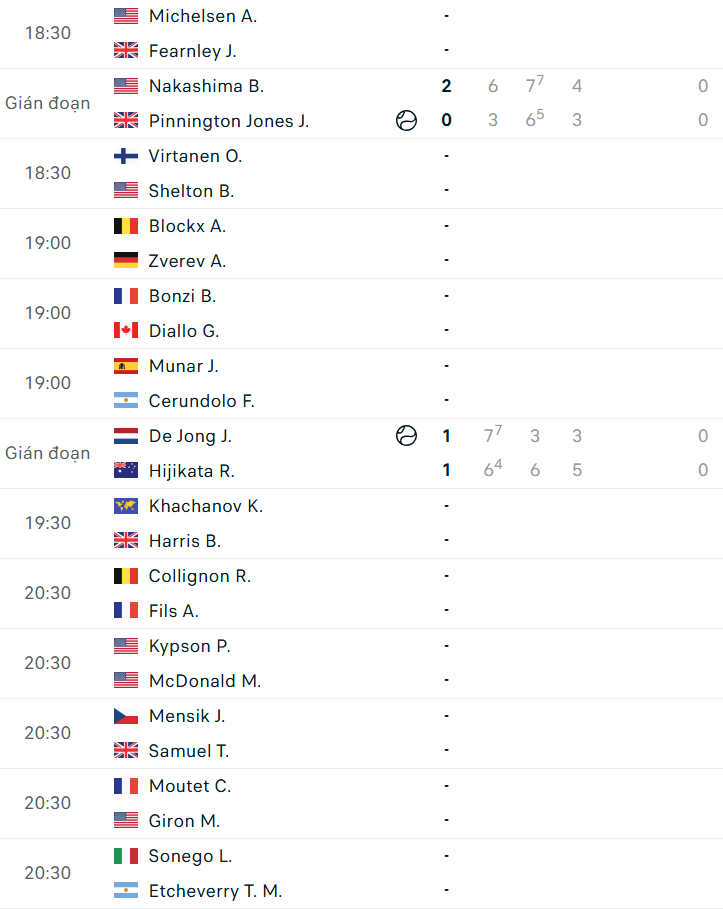Open Kypson P. vs McDonald M. match
The image size is (723, 909).
tap(361, 664)
